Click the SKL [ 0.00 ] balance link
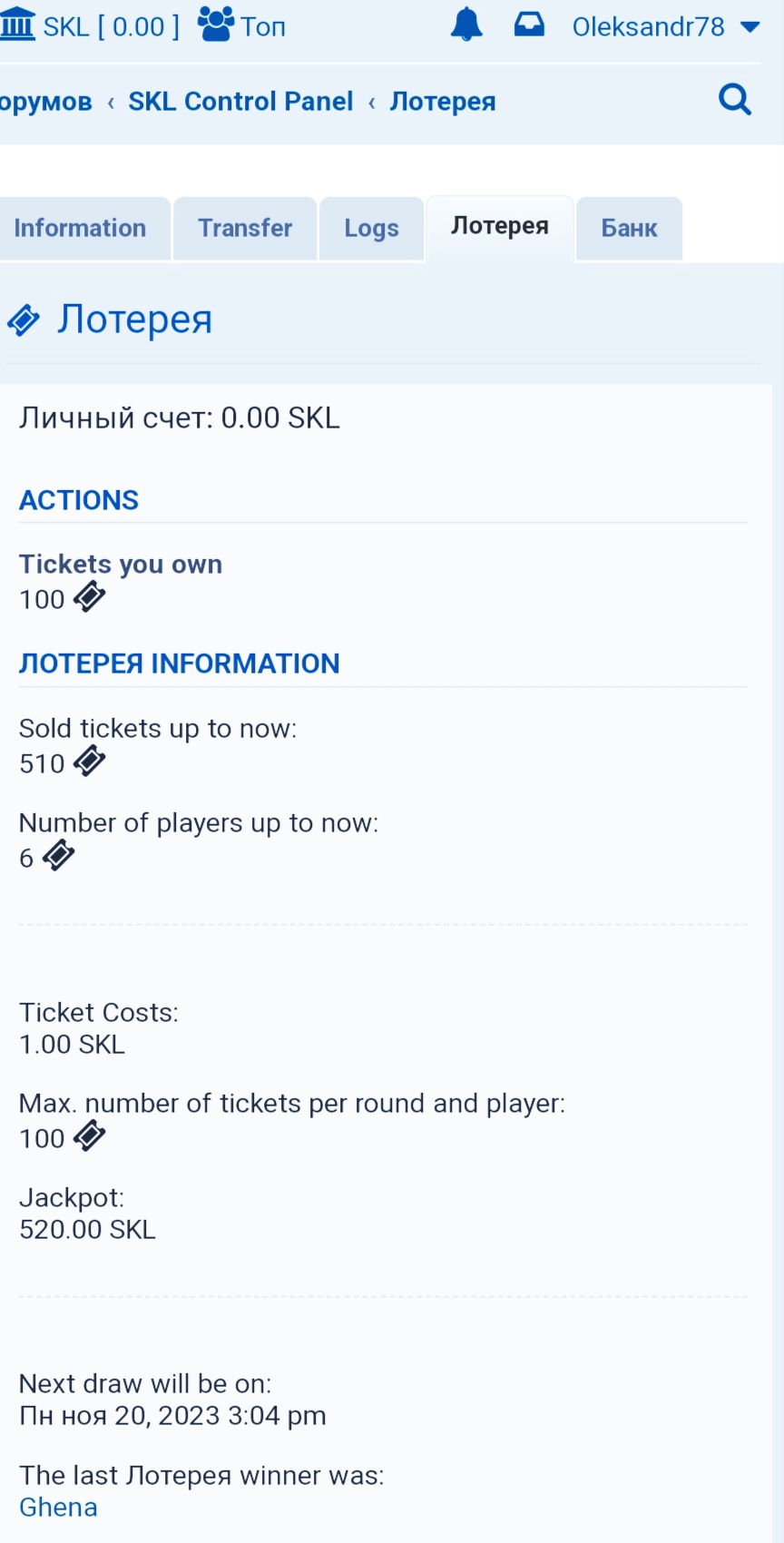 [x=111, y=26]
